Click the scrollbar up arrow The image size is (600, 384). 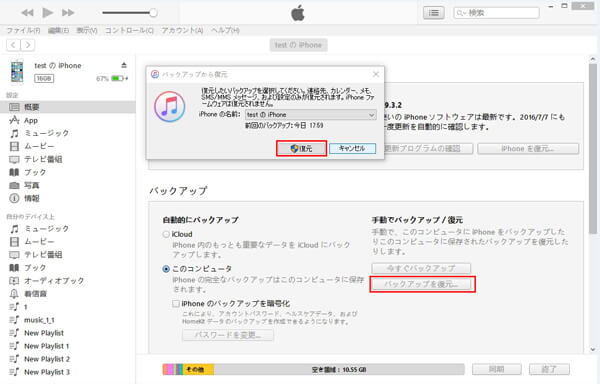tap(592, 59)
